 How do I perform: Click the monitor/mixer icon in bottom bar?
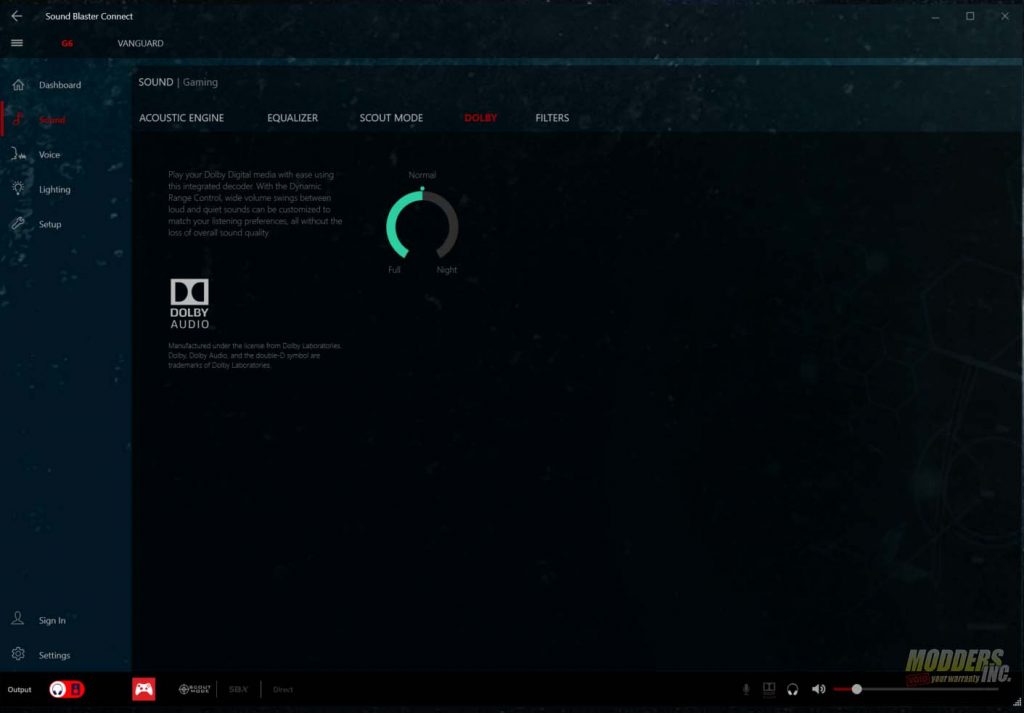[769, 689]
